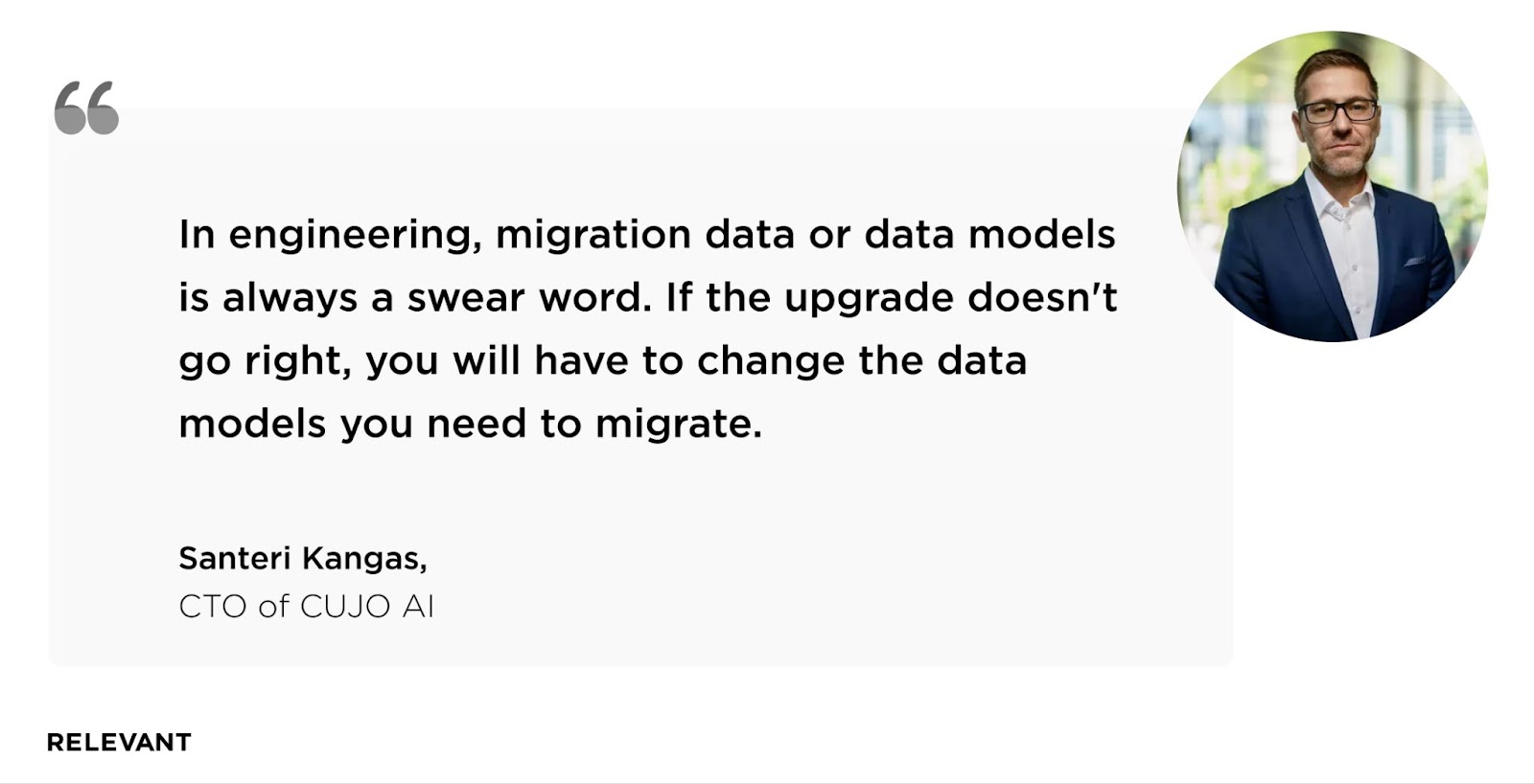1534x784 pixels.
Task: Click the phrase swear word
Action: coord(529,298)
